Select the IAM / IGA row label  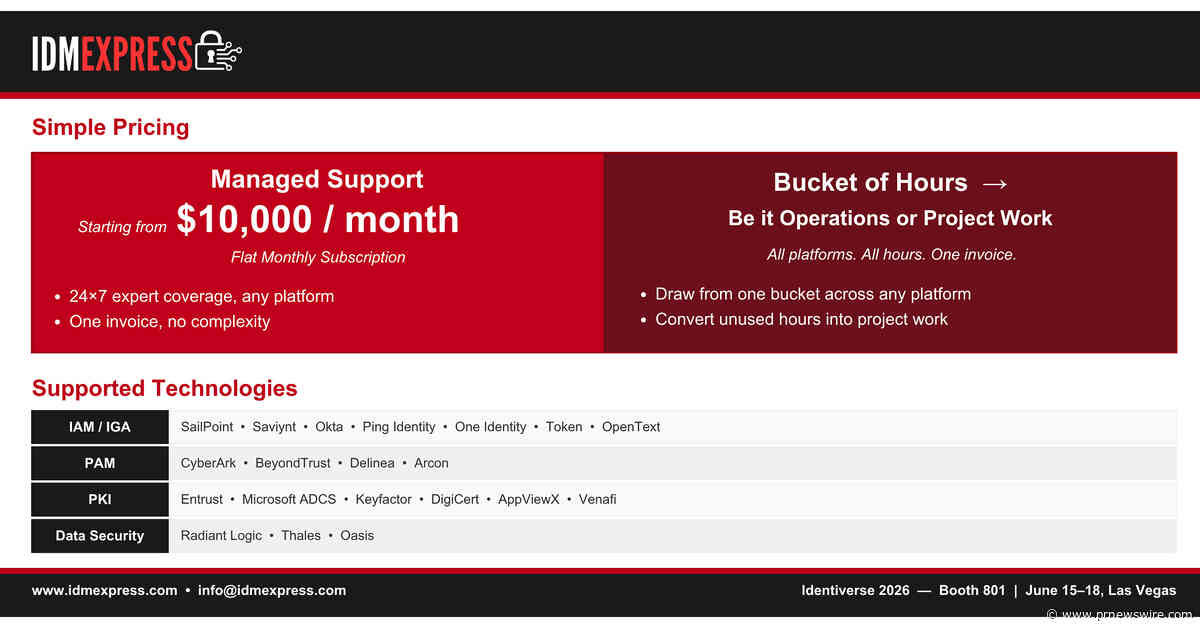[x=99, y=427]
